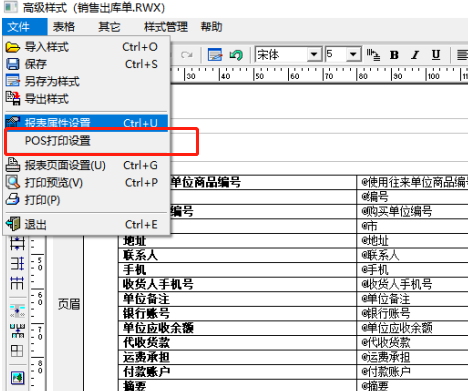Select the @银行账号 field cell

tap(413, 314)
